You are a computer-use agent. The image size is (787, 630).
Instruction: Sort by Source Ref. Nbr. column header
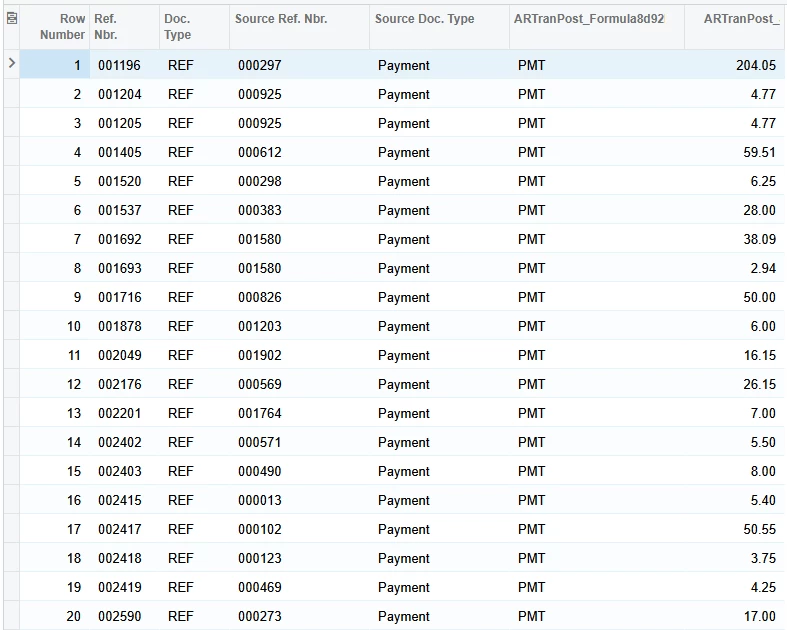coord(300,27)
